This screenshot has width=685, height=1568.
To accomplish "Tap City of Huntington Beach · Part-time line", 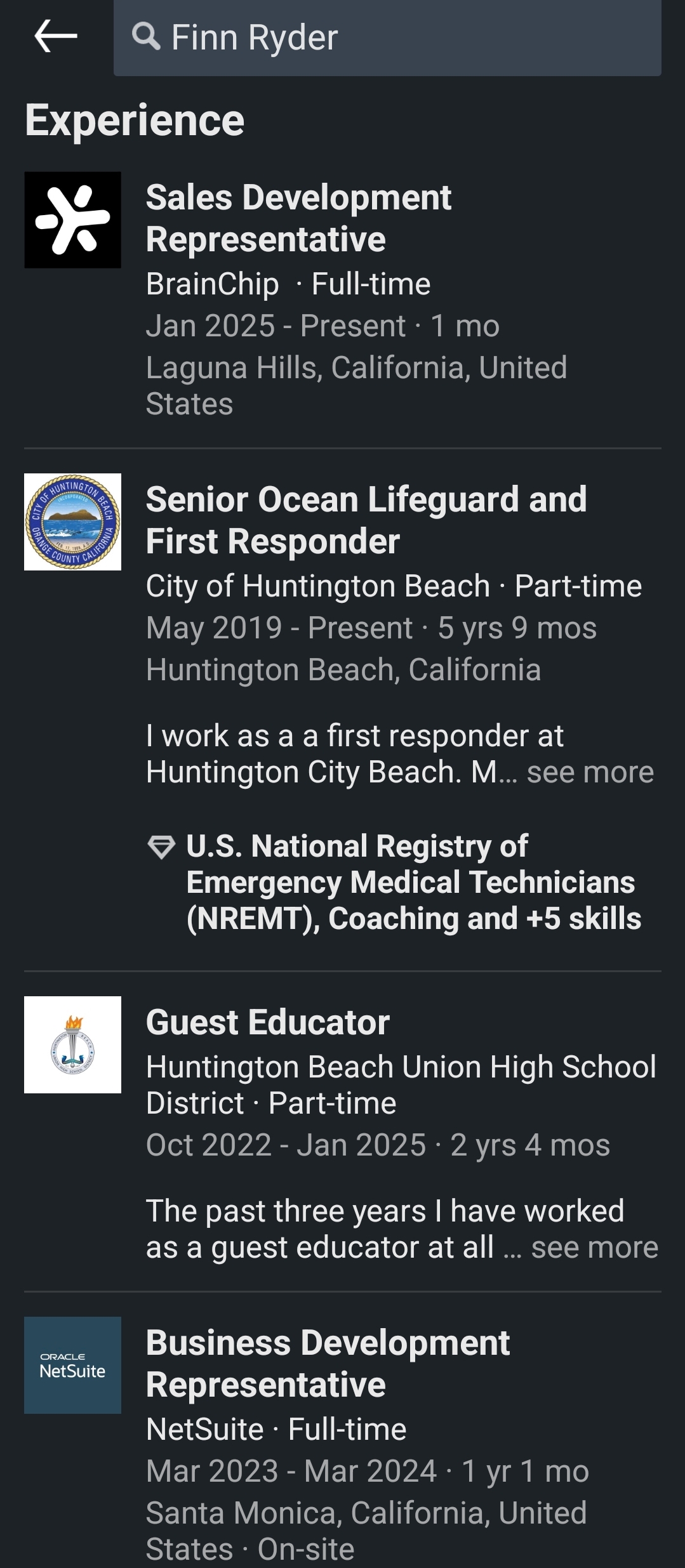I will (394, 586).
